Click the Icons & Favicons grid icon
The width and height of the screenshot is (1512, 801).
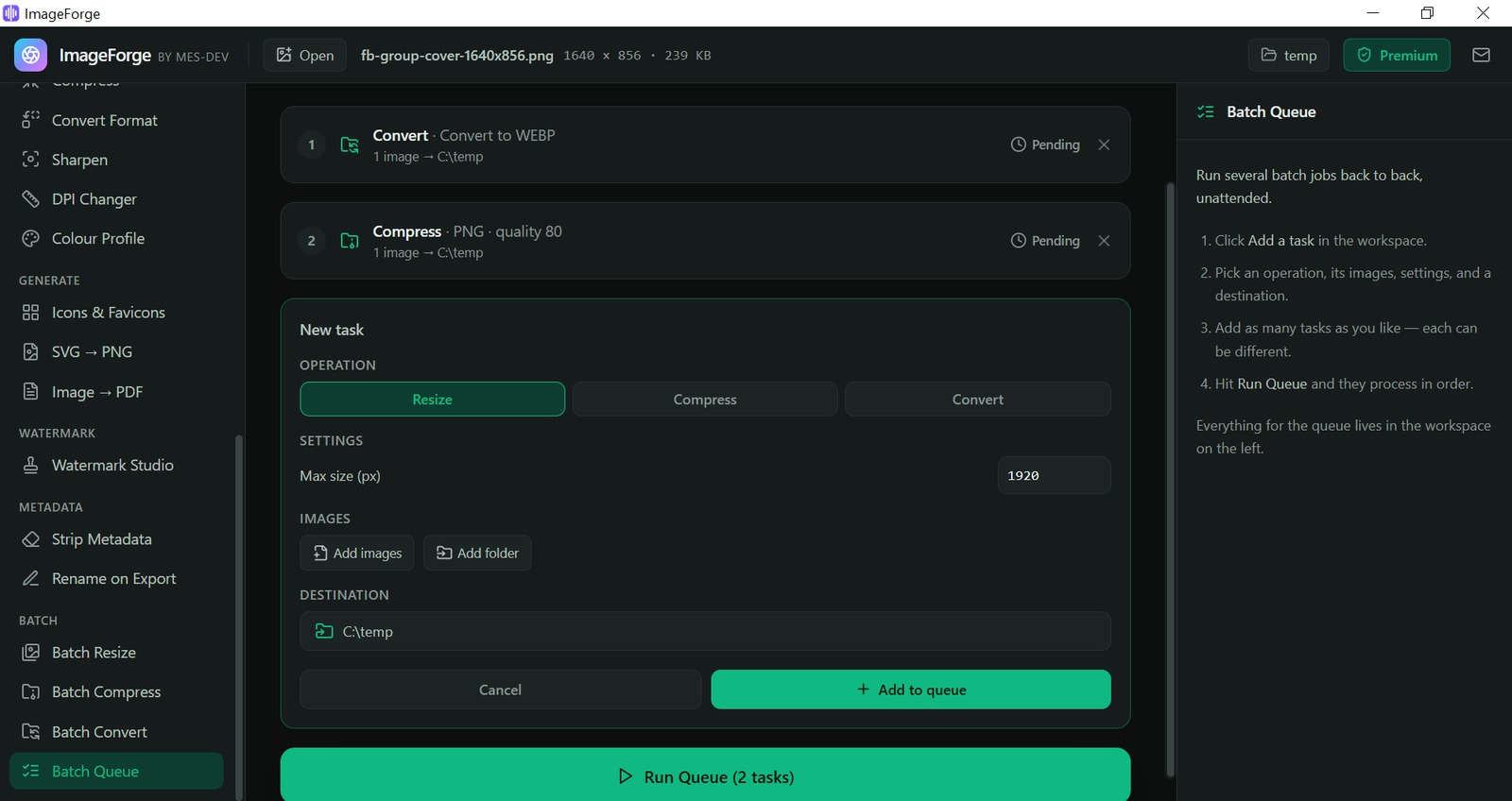click(x=31, y=313)
